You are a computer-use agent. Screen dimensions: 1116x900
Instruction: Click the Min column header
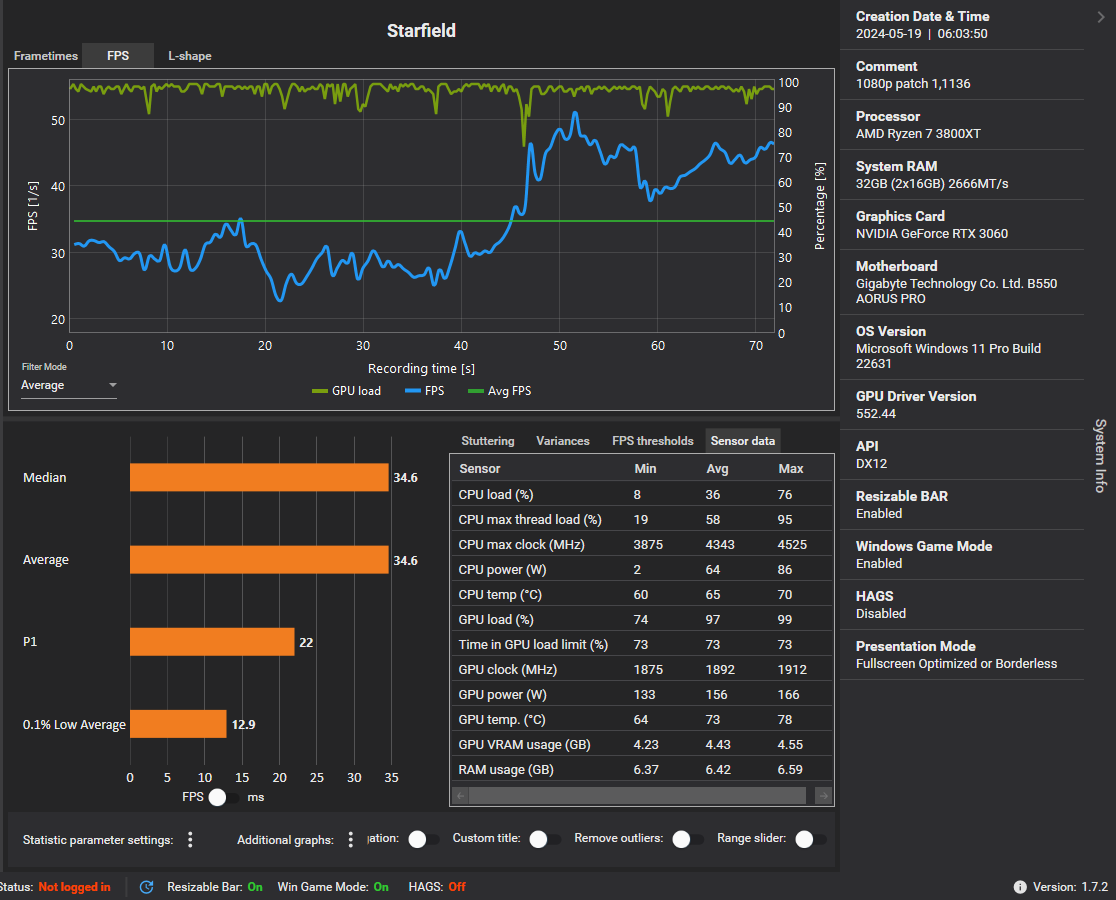pyautogui.click(x=646, y=469)
